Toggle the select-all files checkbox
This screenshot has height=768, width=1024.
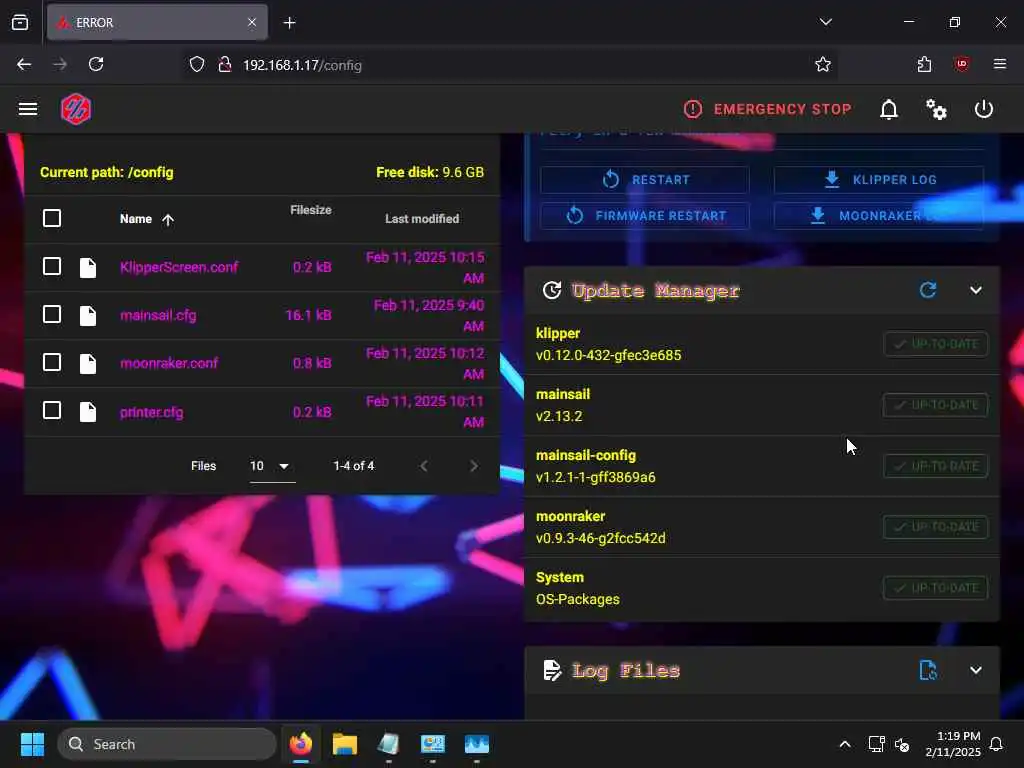[x=52, y=218]
